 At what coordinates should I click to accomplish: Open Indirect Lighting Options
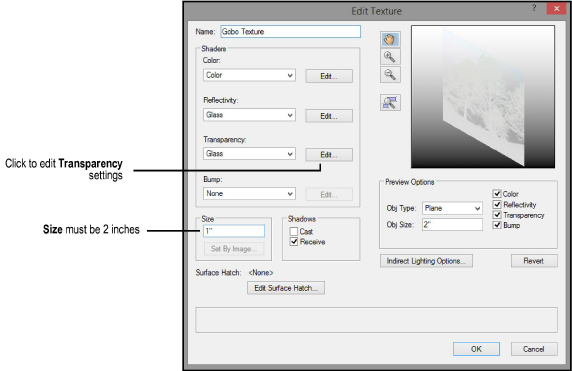click(x=426, y=261)
